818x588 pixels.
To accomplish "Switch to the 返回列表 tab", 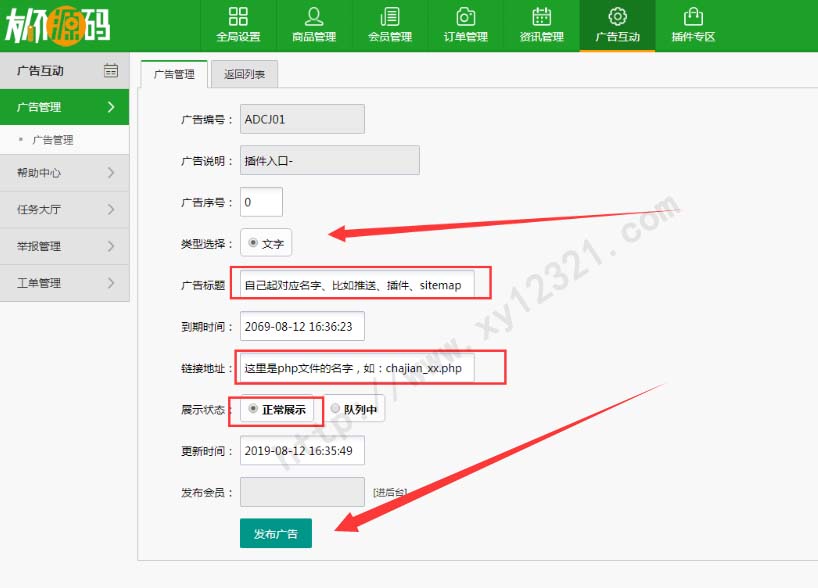I will pyautogui.click(x=244, y=74).
